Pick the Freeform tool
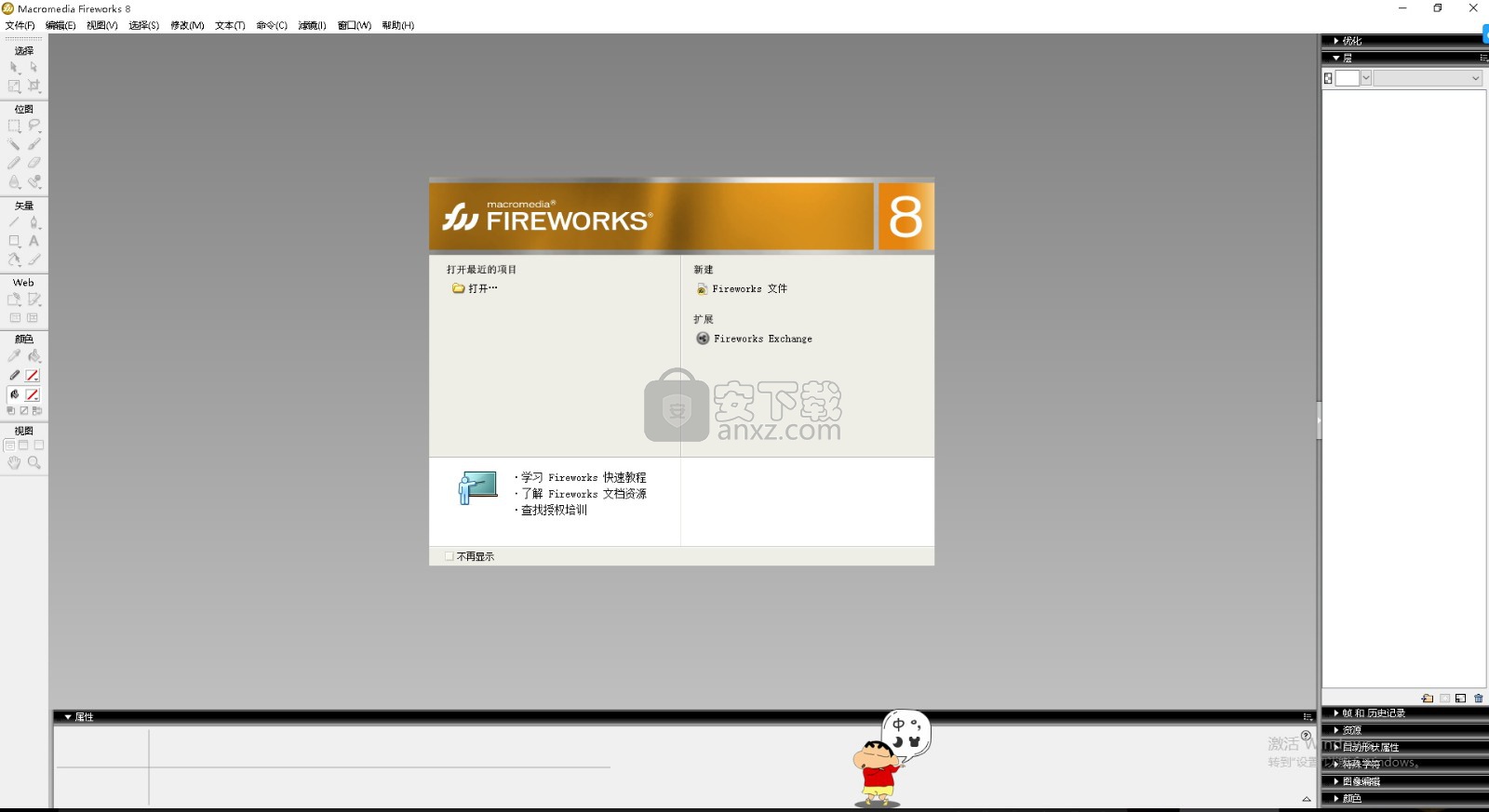Image resolution: width=1489 pixels, height=812 pixels. pos(14,260)
